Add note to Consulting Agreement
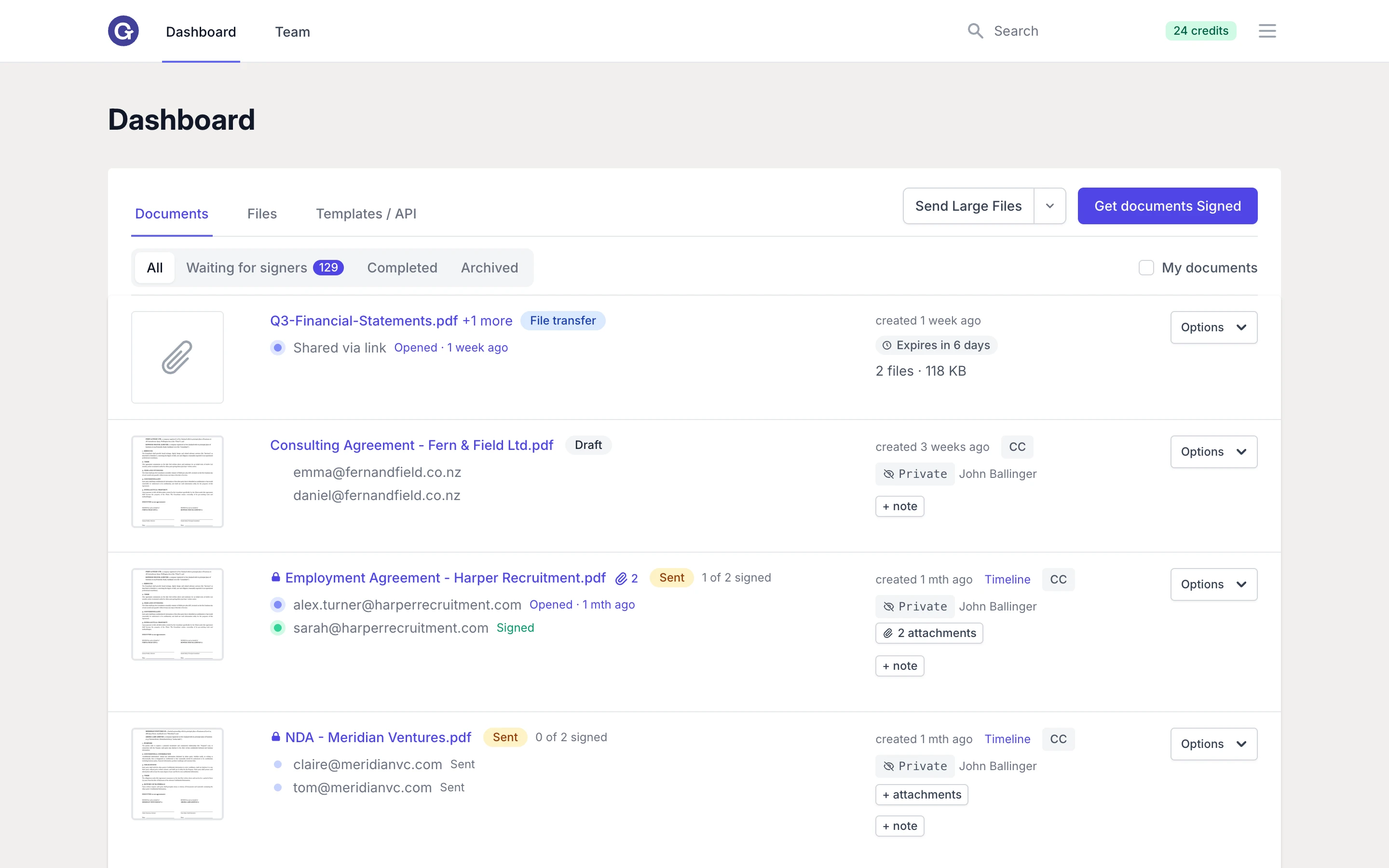1389x868 pixels. [899, 506]
